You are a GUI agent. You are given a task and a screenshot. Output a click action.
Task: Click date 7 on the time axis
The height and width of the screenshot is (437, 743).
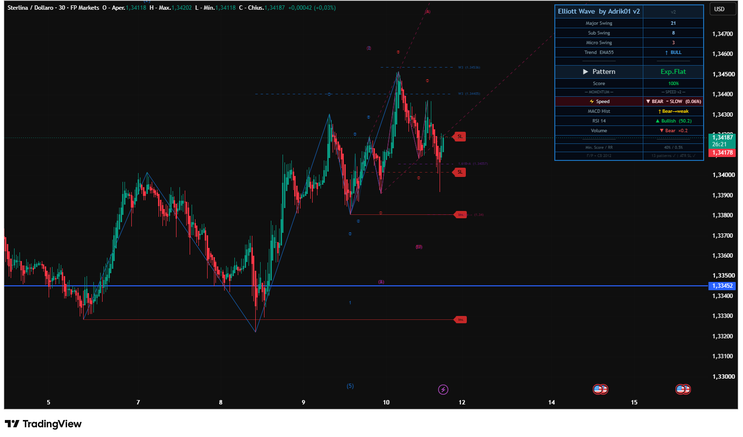point(138,402)
